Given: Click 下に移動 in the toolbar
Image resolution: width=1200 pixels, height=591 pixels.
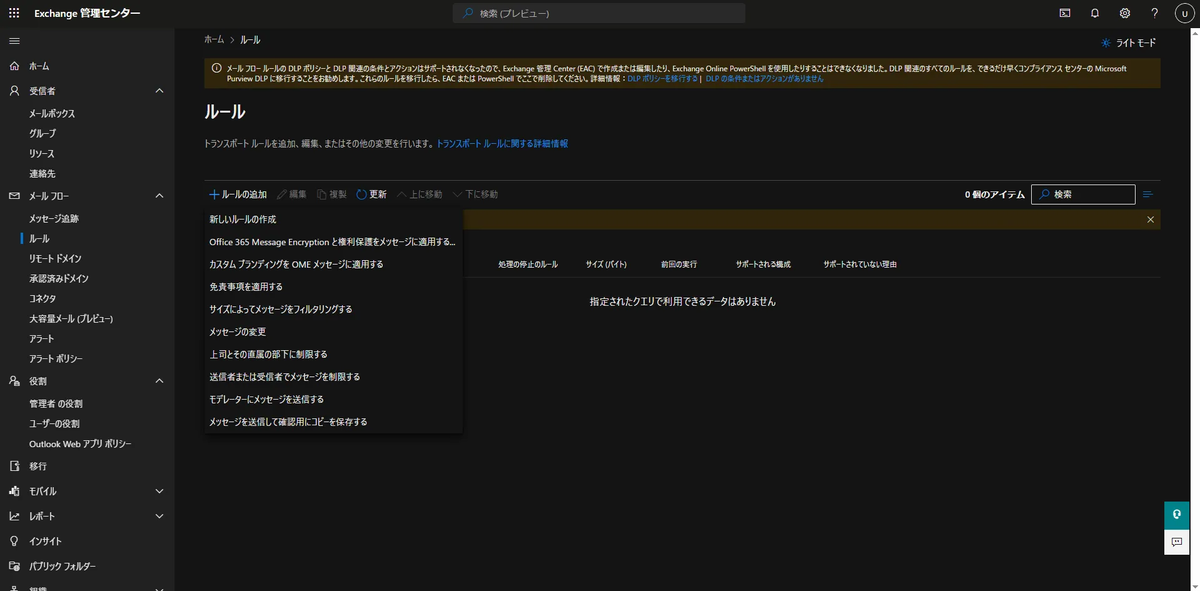Looking at the screenshot, I should [475, 194].
